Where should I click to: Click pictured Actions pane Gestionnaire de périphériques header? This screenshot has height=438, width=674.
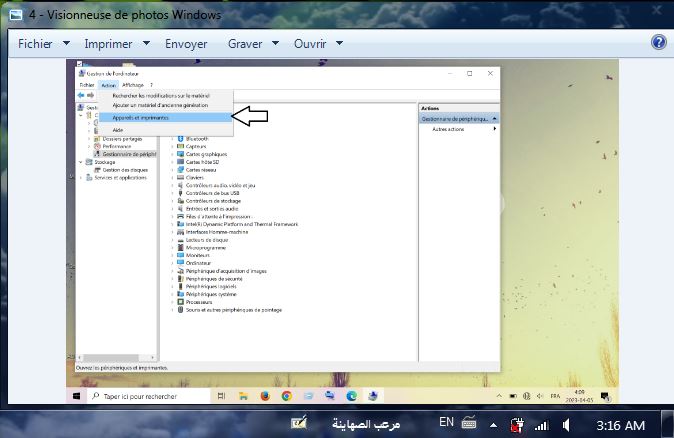pyautogui.click(x=459, y=119)
